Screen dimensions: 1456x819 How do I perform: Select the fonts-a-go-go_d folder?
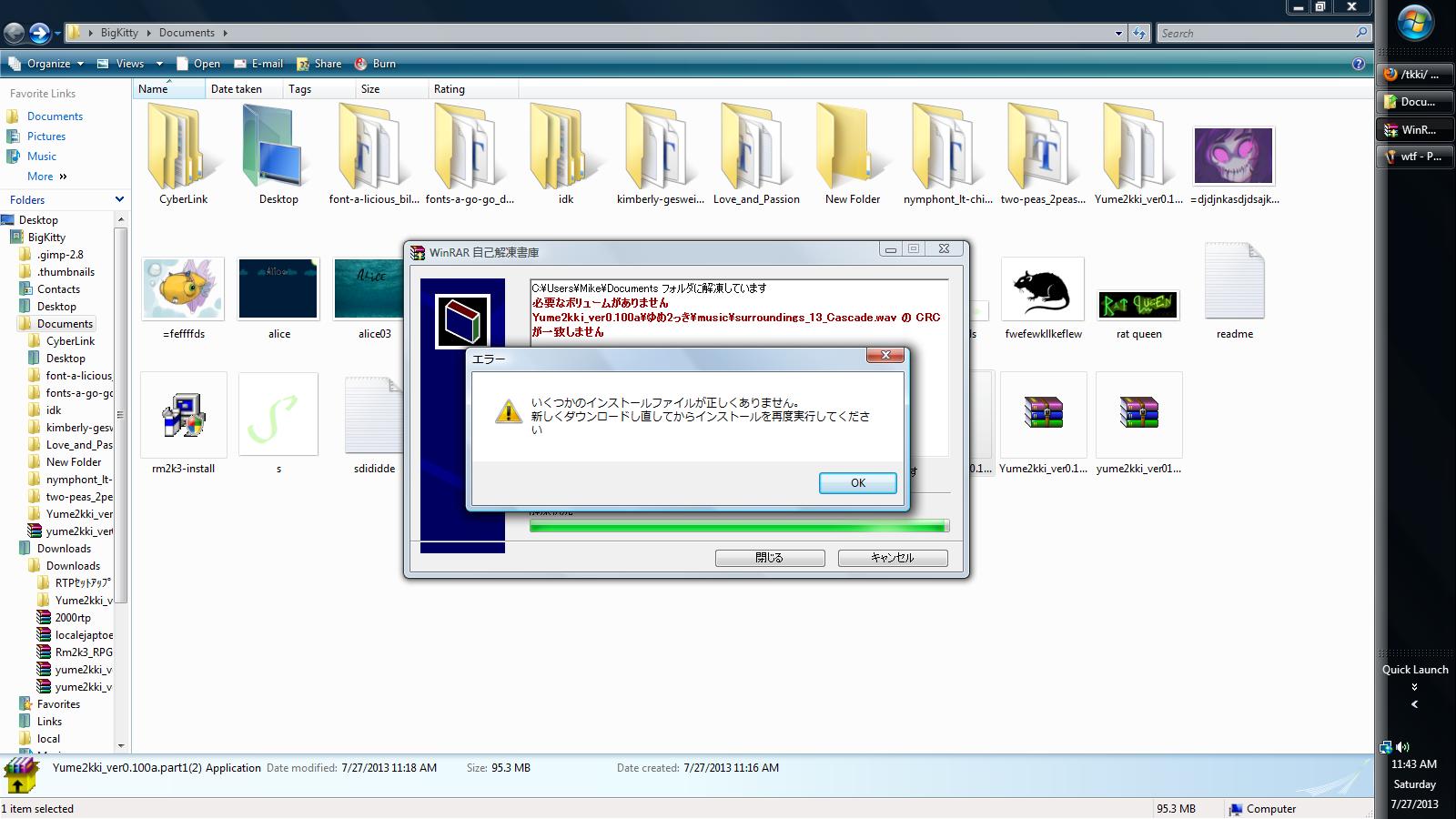[470, 145]
